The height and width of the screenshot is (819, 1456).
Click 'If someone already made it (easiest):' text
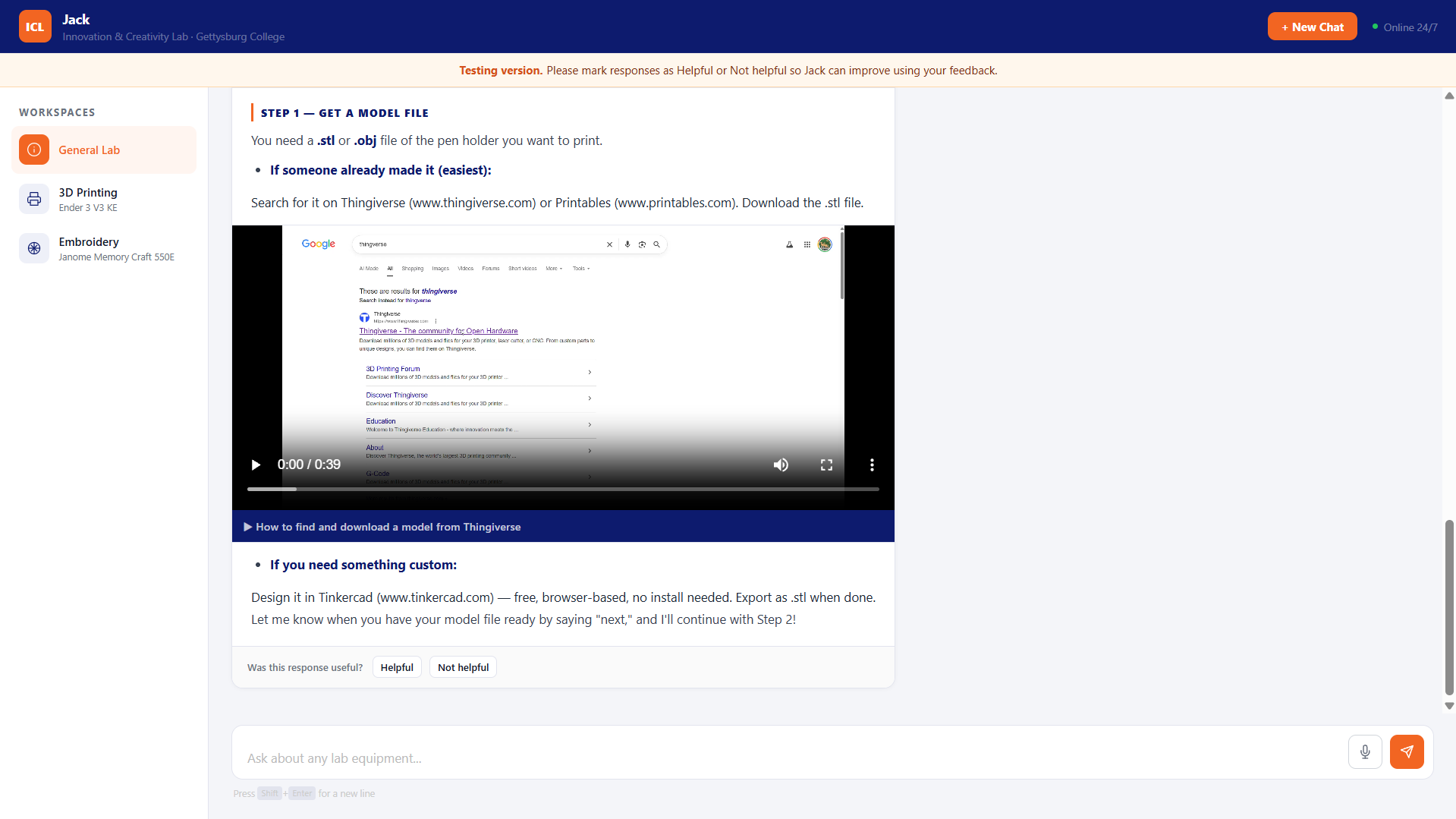pos(381,170)
